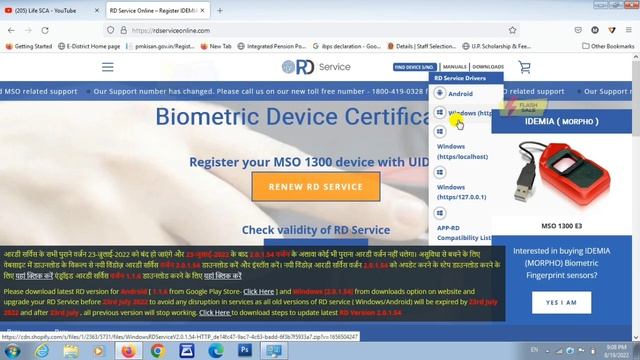640x360 pixels.
Task: Open Windows Start button
Action: click(12, 351)
